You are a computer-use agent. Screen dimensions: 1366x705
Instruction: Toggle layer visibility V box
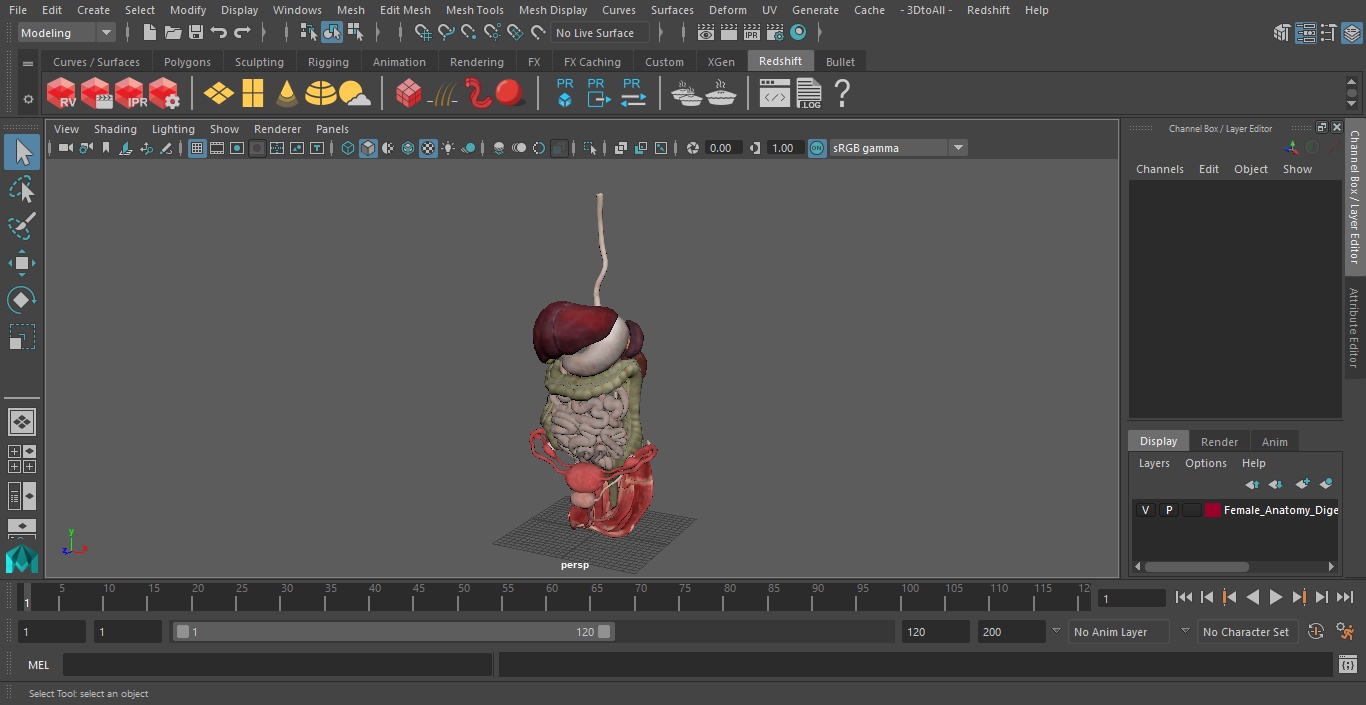pos(1145,510)
